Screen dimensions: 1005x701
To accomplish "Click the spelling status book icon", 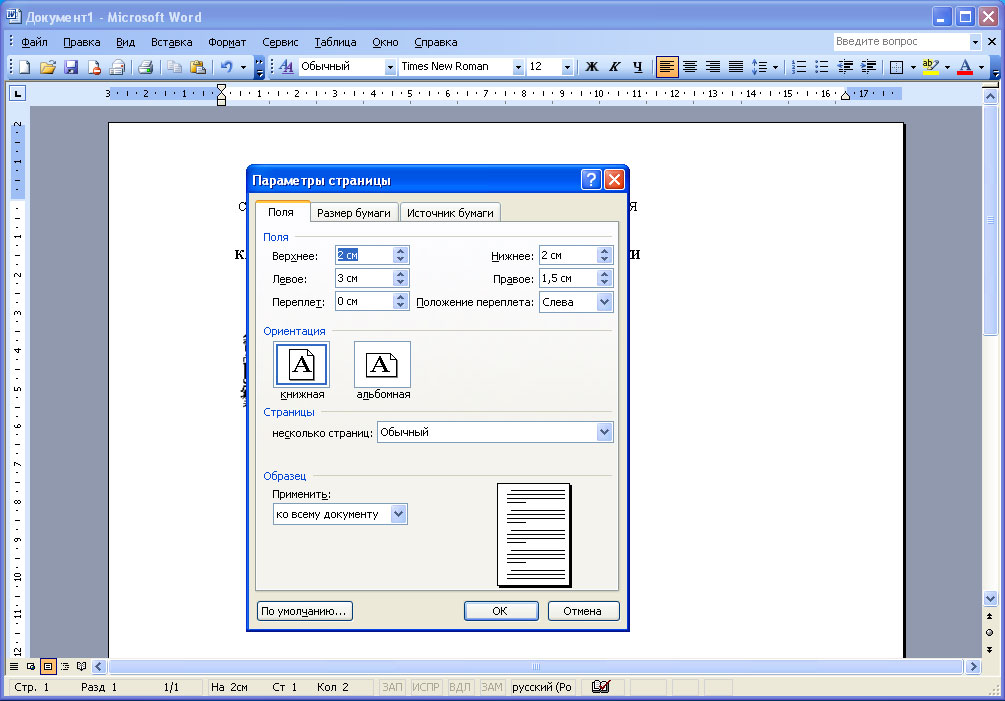I will (601, 687).
